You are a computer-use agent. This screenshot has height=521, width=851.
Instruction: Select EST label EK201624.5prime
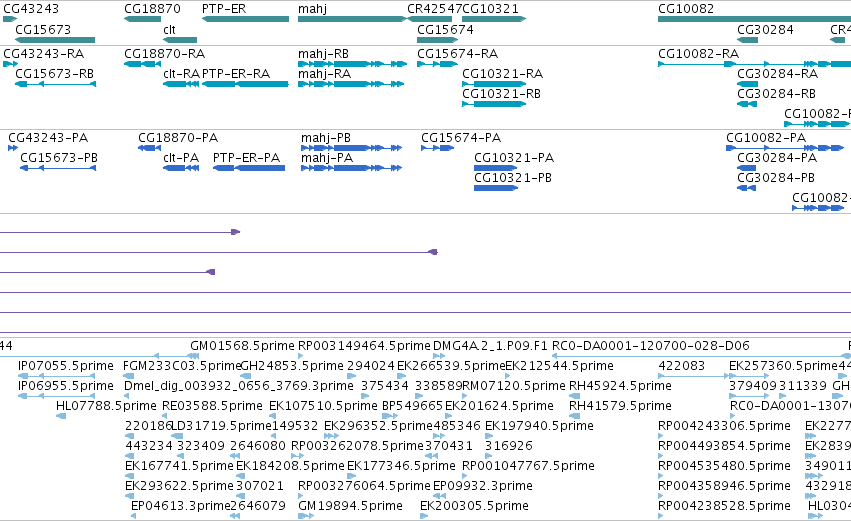(499, 406)
